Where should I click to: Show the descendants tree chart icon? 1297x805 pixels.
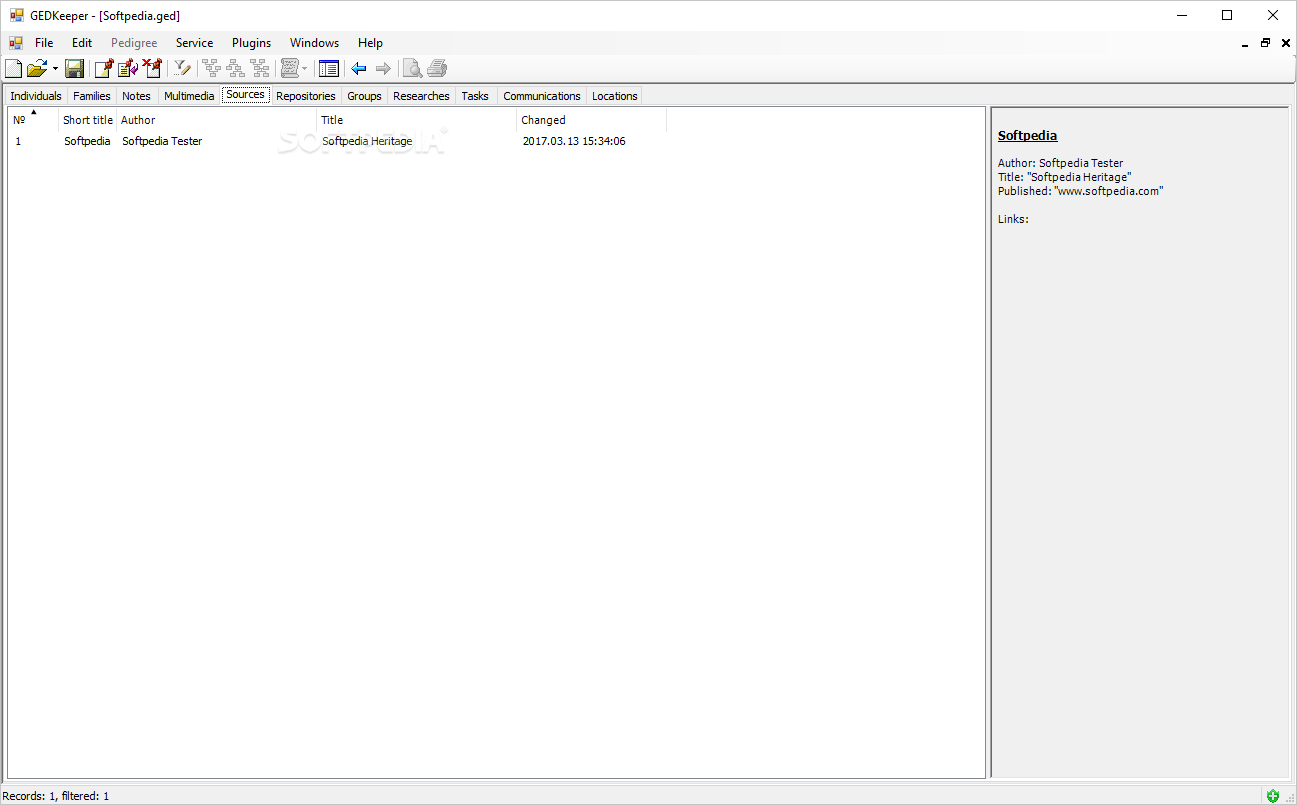(x=235, y=69)
